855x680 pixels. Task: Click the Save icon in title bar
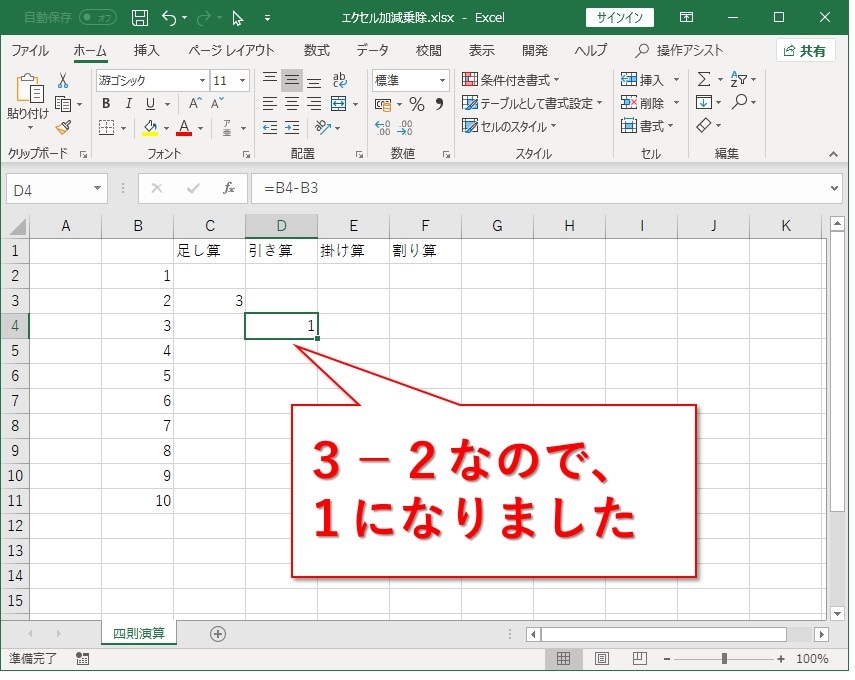tap(140, 18)
